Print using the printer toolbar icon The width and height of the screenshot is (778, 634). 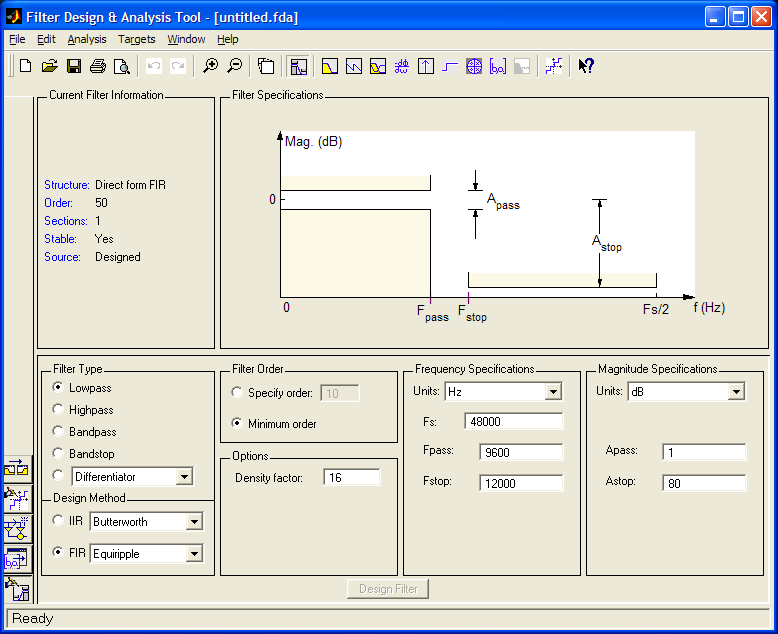(98, 66)
